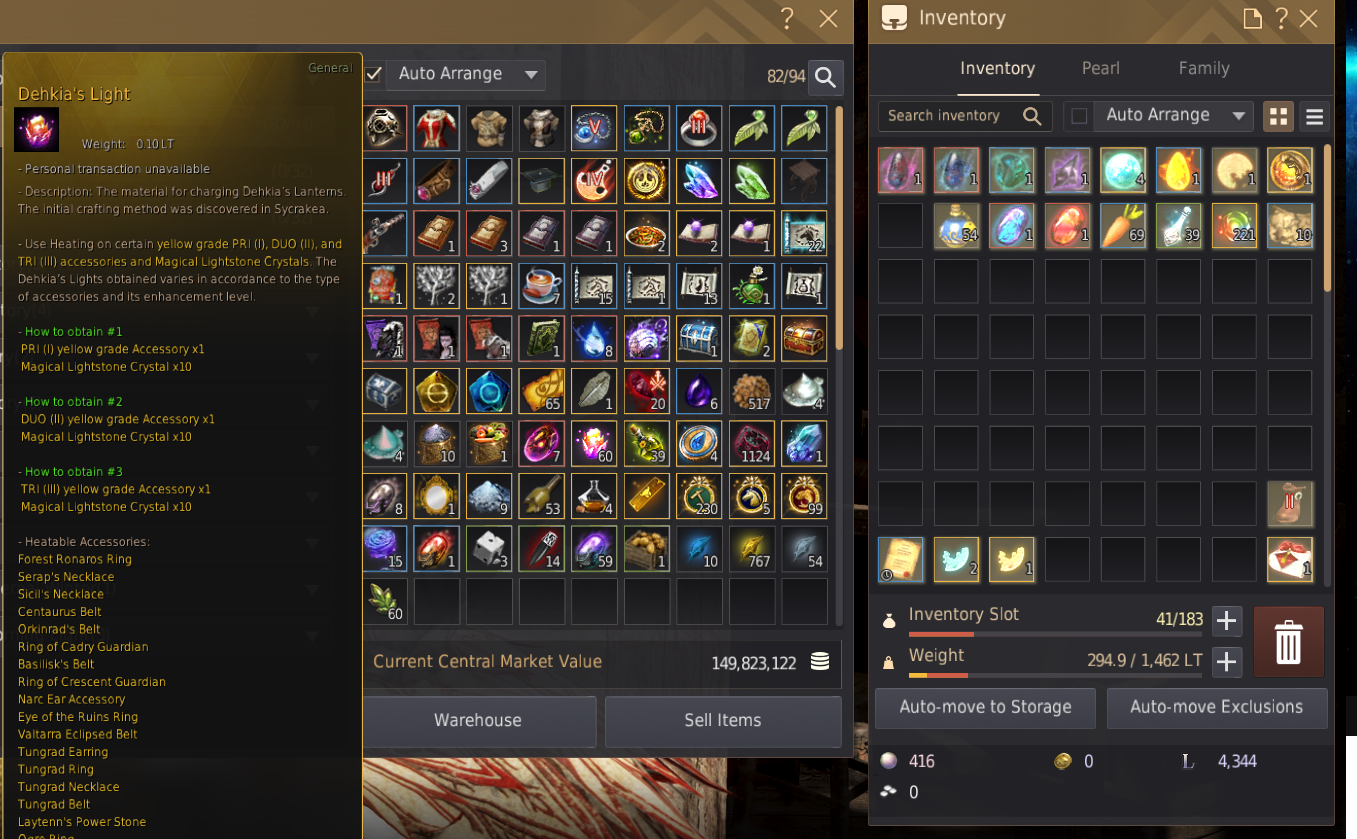Image resolution: width=1357 pixels, height=839 pixels.
Task: Click the silver coin stack market value icon
Action: coord(820,661)
